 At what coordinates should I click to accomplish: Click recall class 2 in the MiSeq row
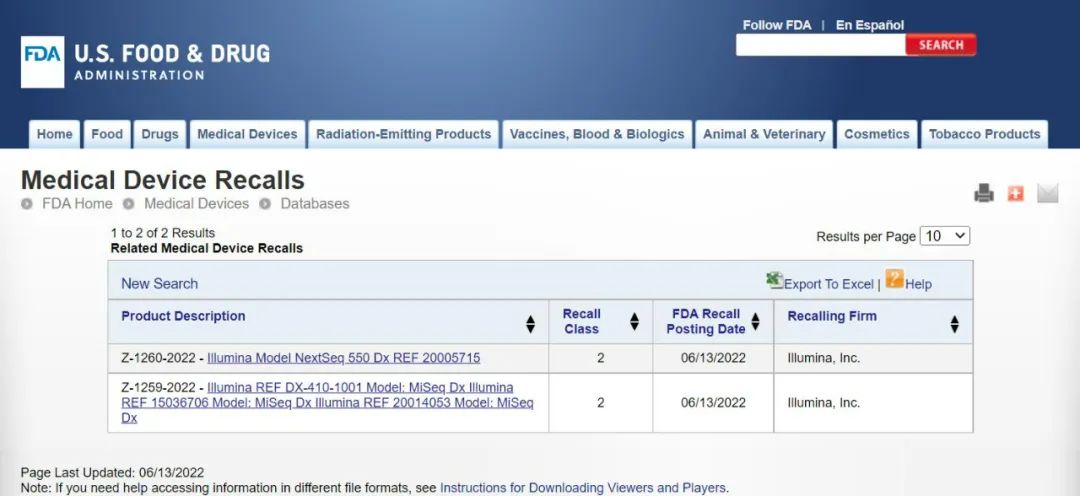pos(601,403)
